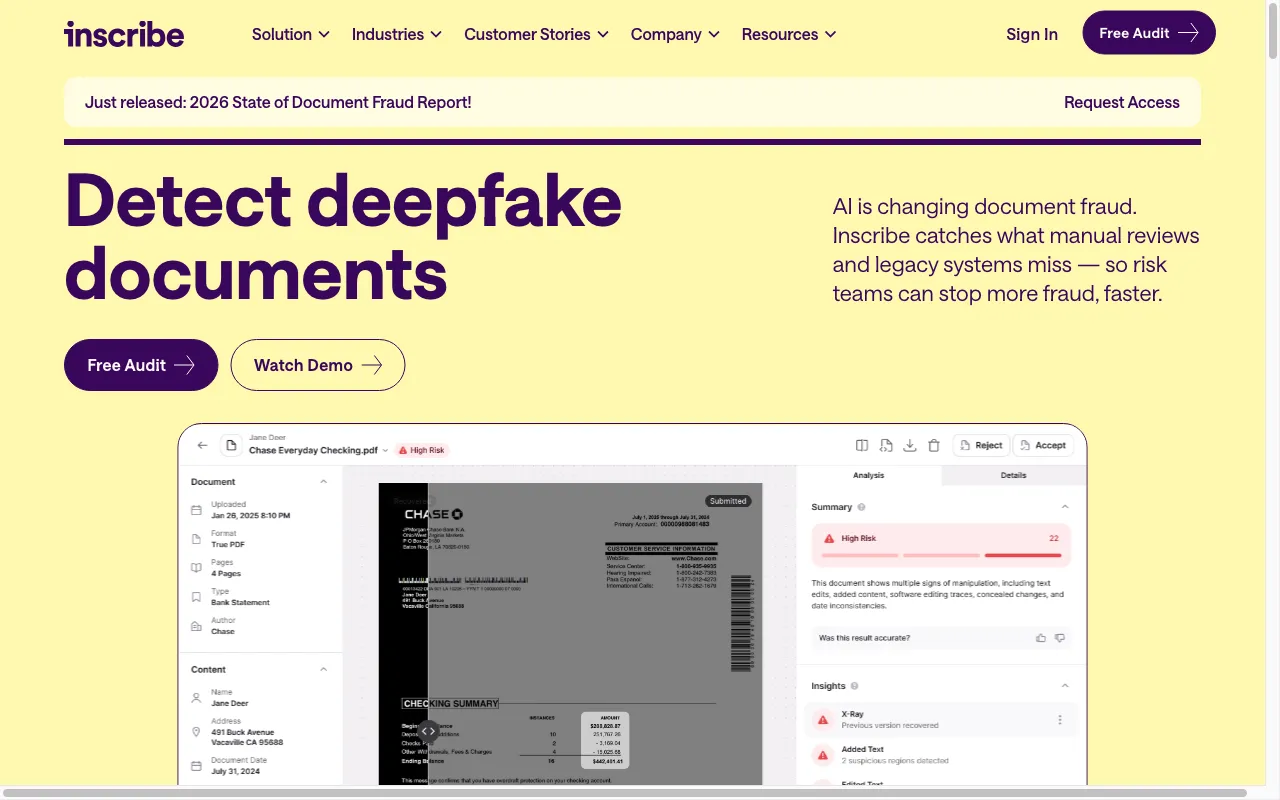Click the inscribe logo
1280x800 pixels.
[124, 34]
